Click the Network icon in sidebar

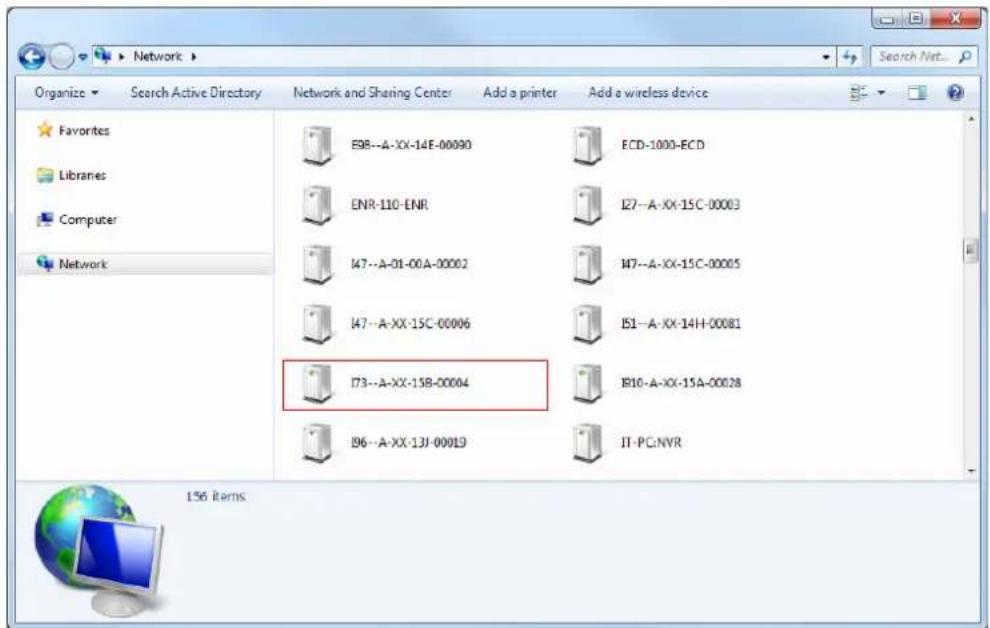[x=45, y=263]
